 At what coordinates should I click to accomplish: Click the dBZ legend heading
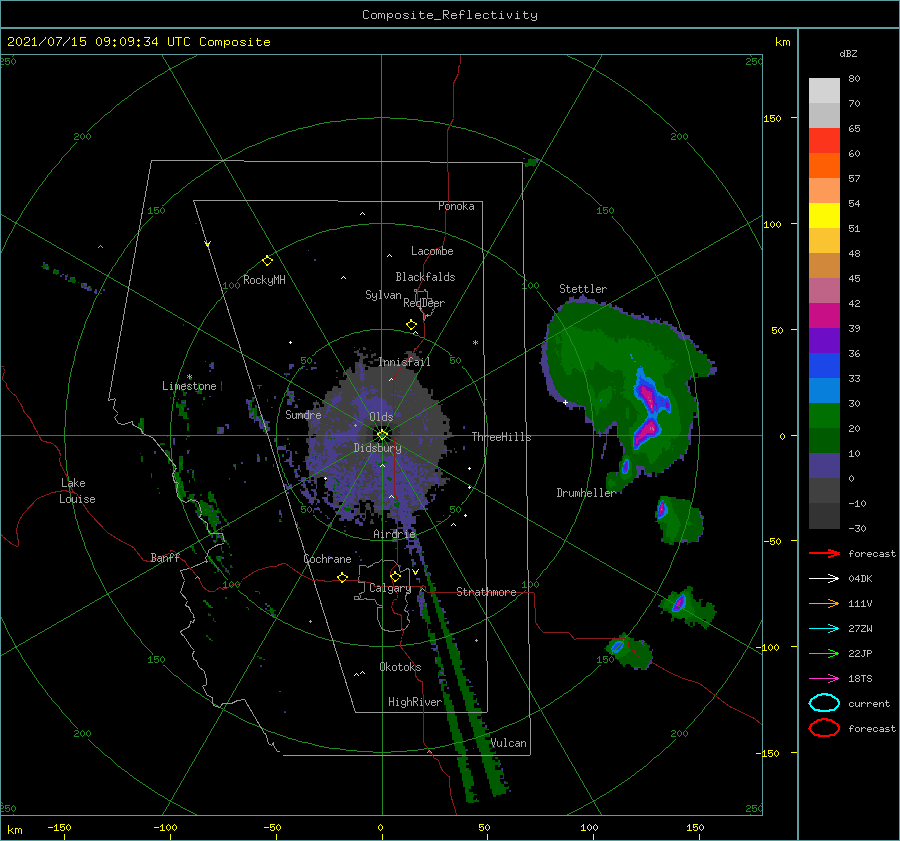tap(848, 53)
